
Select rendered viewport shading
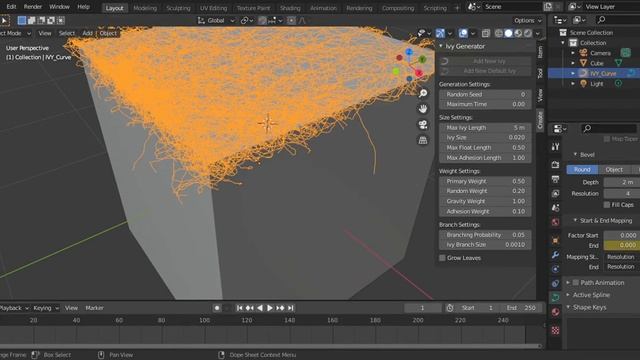click(x=528, y=33)
